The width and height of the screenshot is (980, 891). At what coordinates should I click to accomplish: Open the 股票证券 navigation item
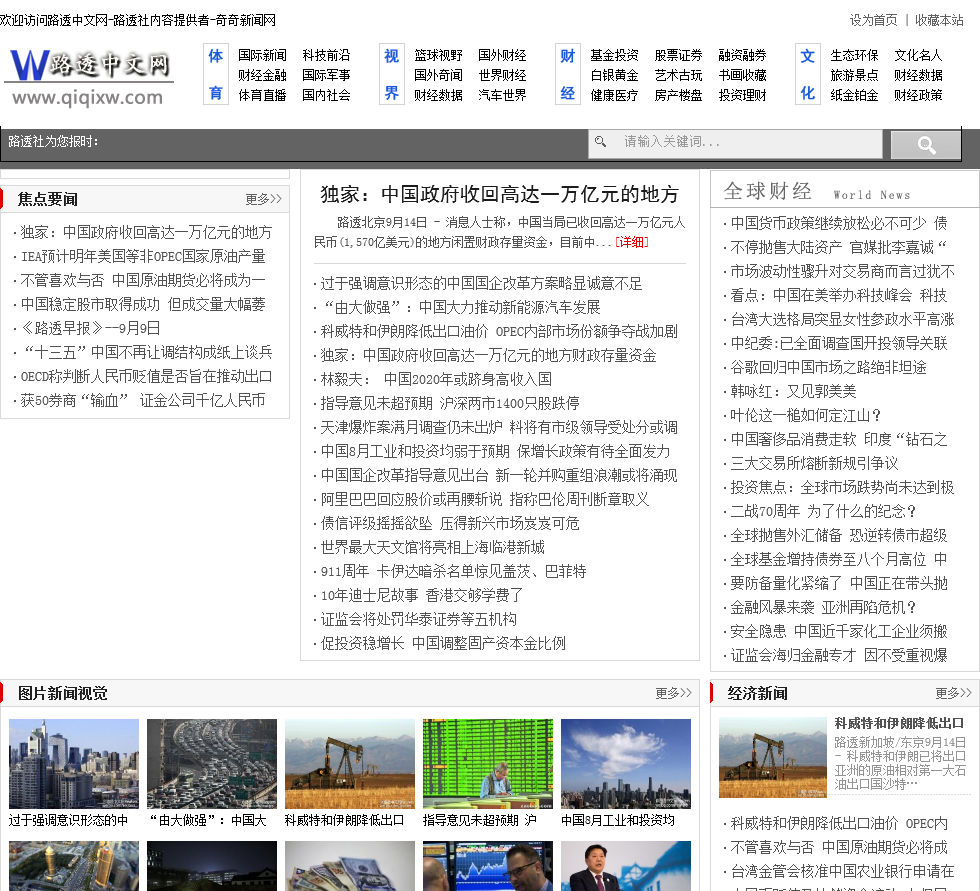coord(678,56)
